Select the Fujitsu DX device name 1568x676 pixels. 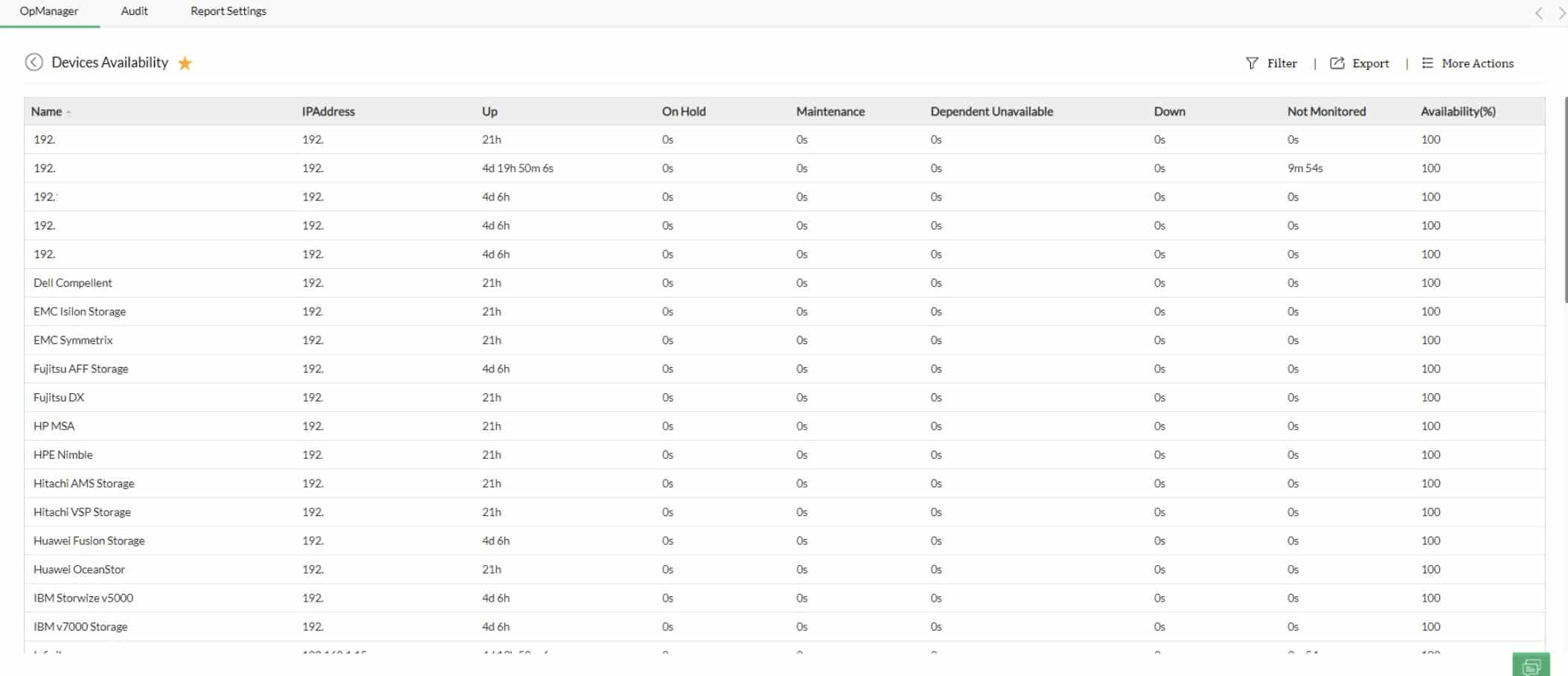pos(59,398)
